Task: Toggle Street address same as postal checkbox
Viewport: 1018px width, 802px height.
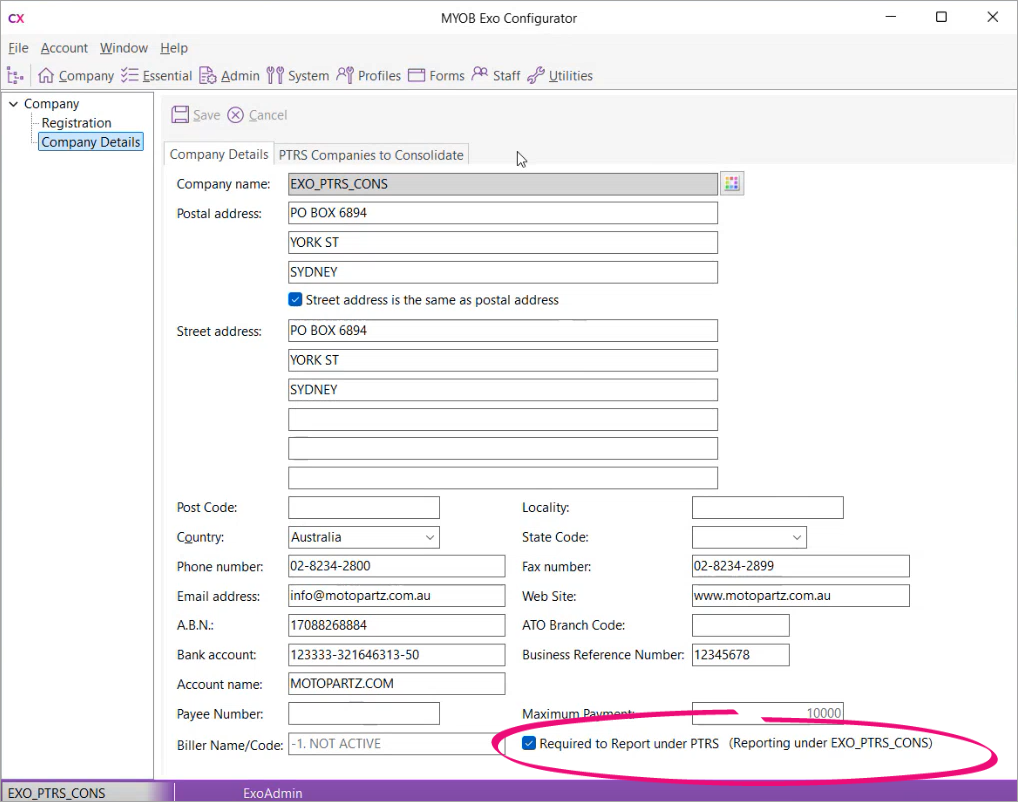Action: pos(295,299)
